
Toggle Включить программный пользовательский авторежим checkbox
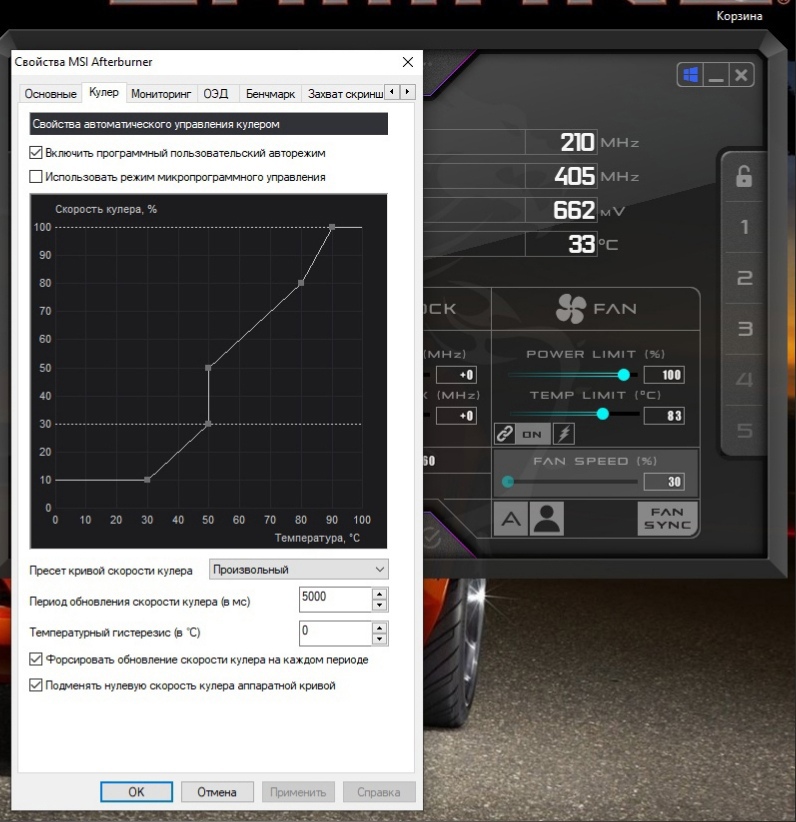click(x=36, y=153)
